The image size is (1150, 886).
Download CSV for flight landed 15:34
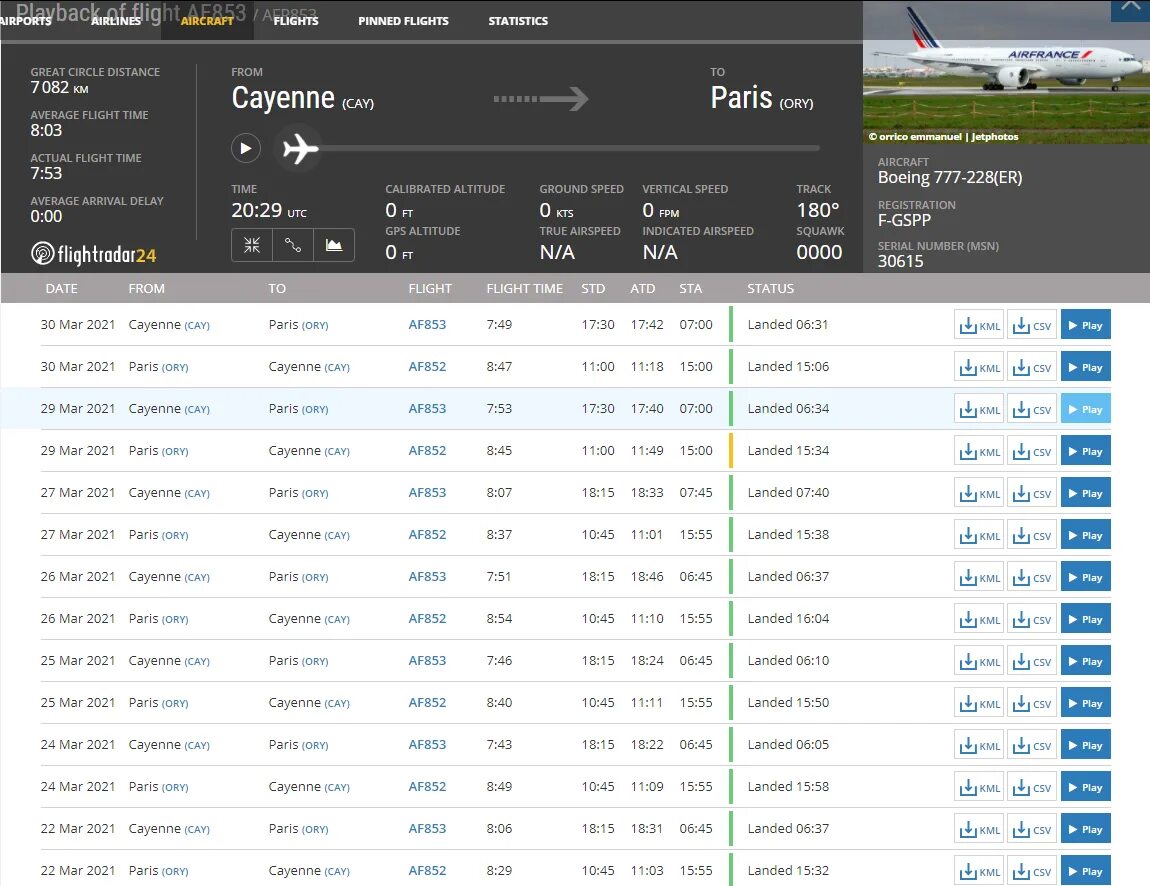1032,452
